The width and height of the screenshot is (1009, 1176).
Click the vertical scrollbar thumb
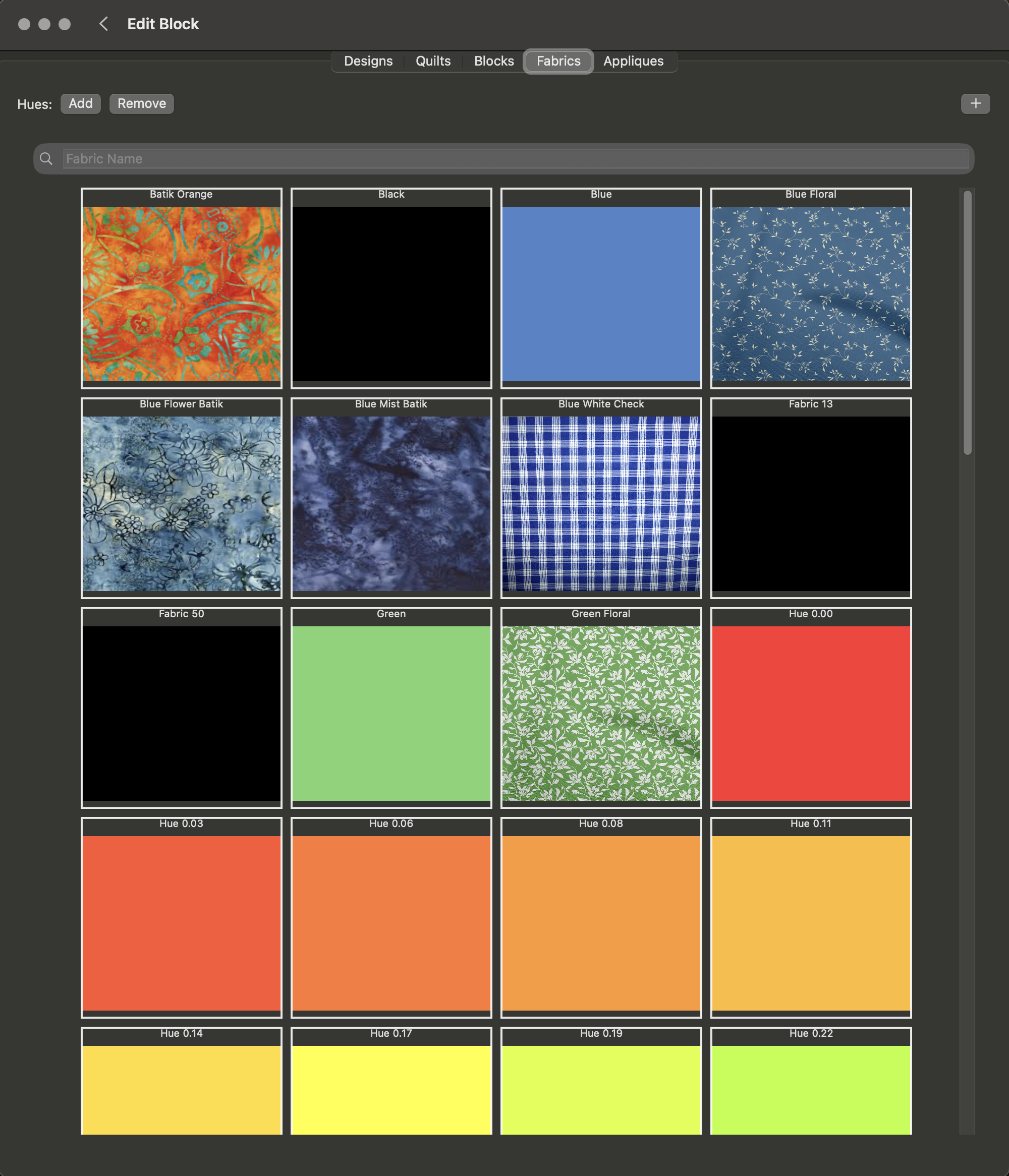point(967,322)
